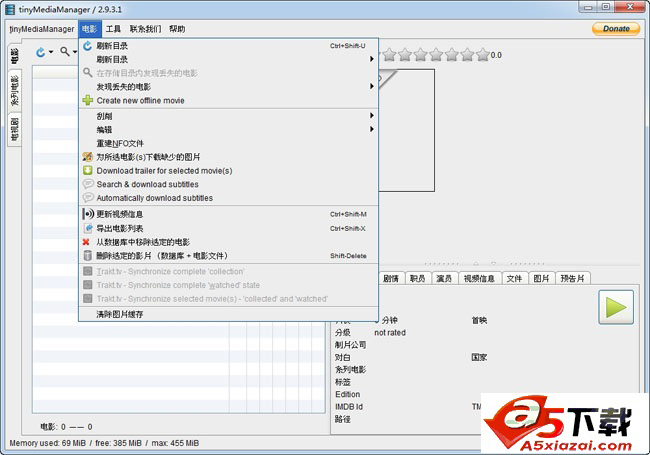Select the 电视剧 vertical side tab
650x455 pixels.
tap(15, 129)
